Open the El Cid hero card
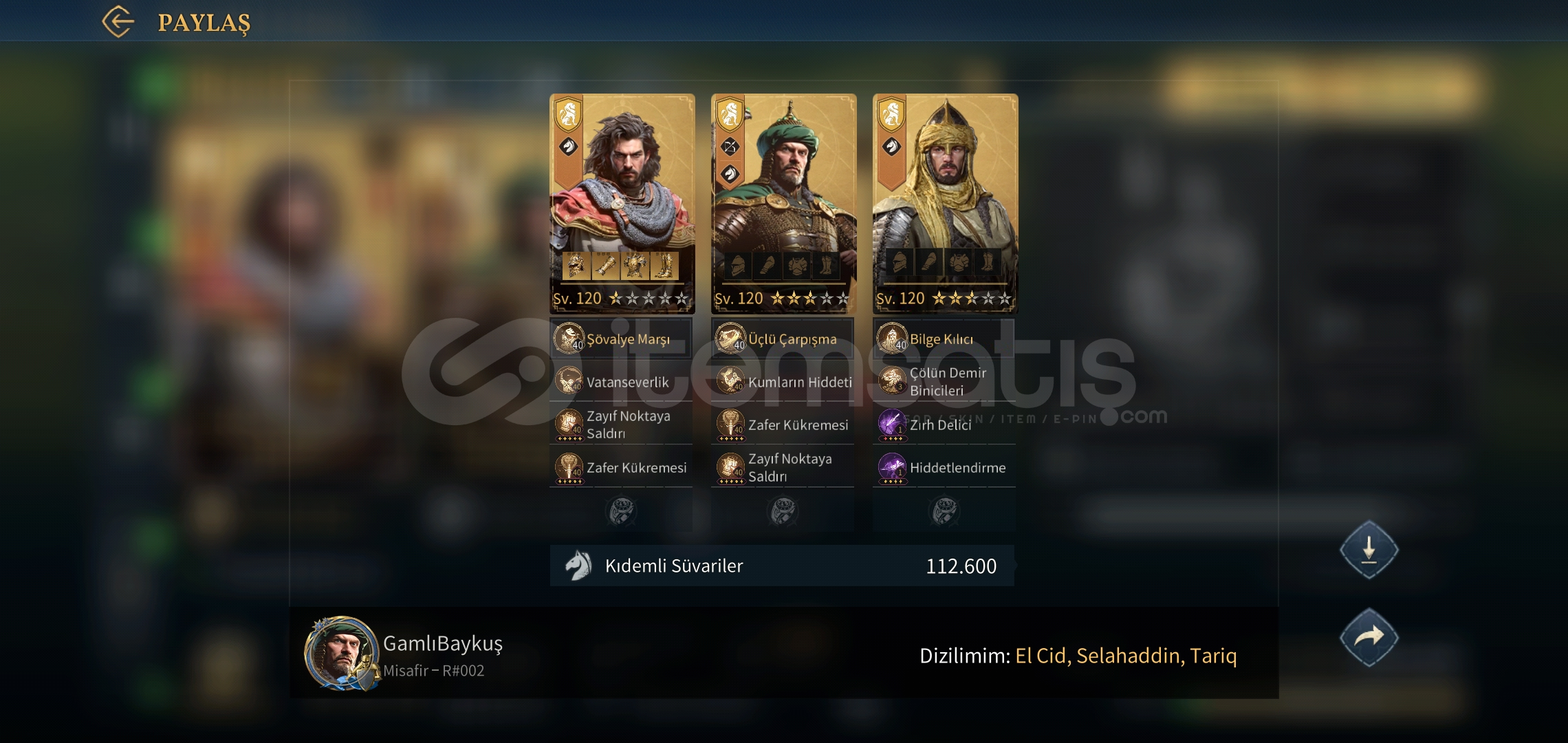Viewport: 1568px width, 743px height. [x=622, y=204]
